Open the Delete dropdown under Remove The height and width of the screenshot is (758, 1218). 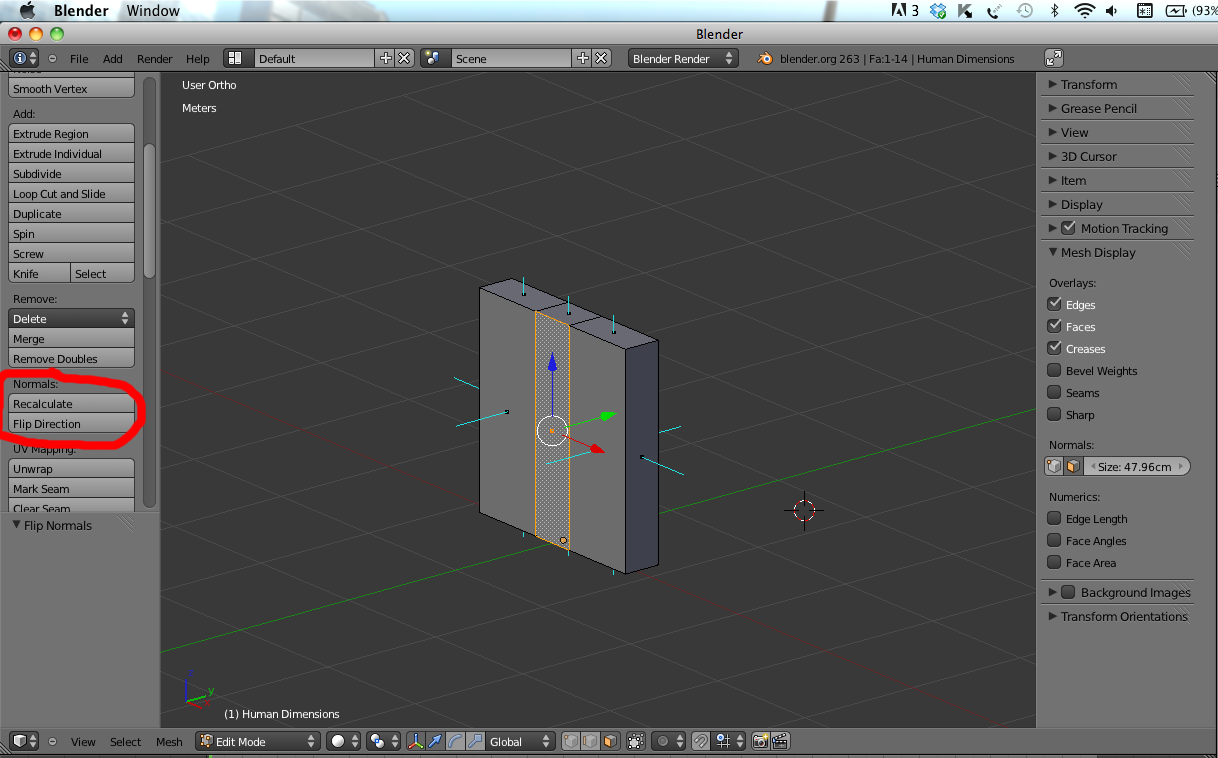pyautogui.click(x=71, y=318)
